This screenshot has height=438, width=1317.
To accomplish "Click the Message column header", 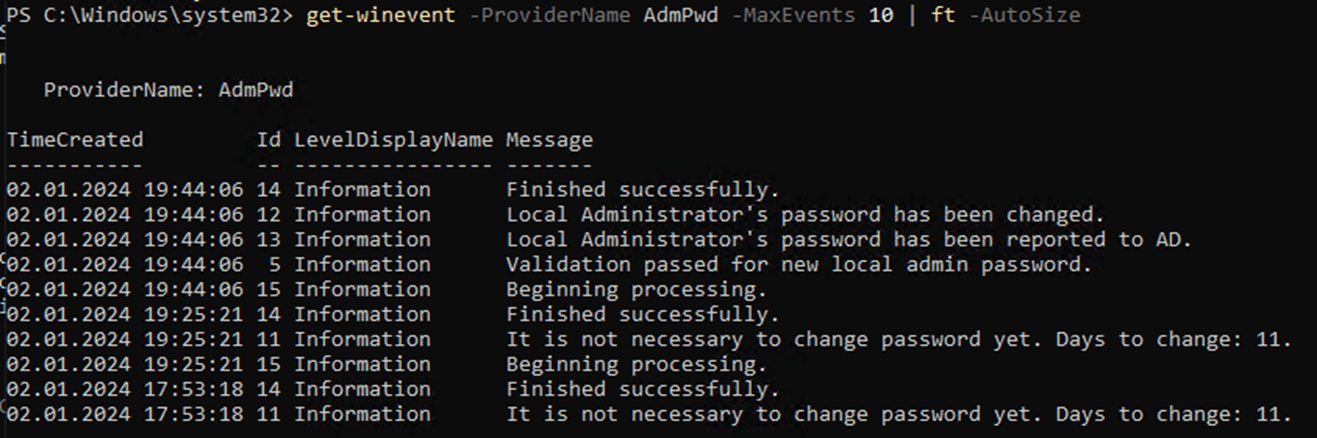I will pos(549,140).
